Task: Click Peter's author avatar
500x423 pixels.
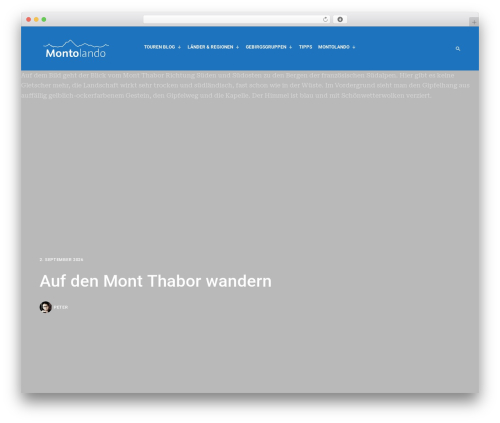Action: (x=45, y=307)
